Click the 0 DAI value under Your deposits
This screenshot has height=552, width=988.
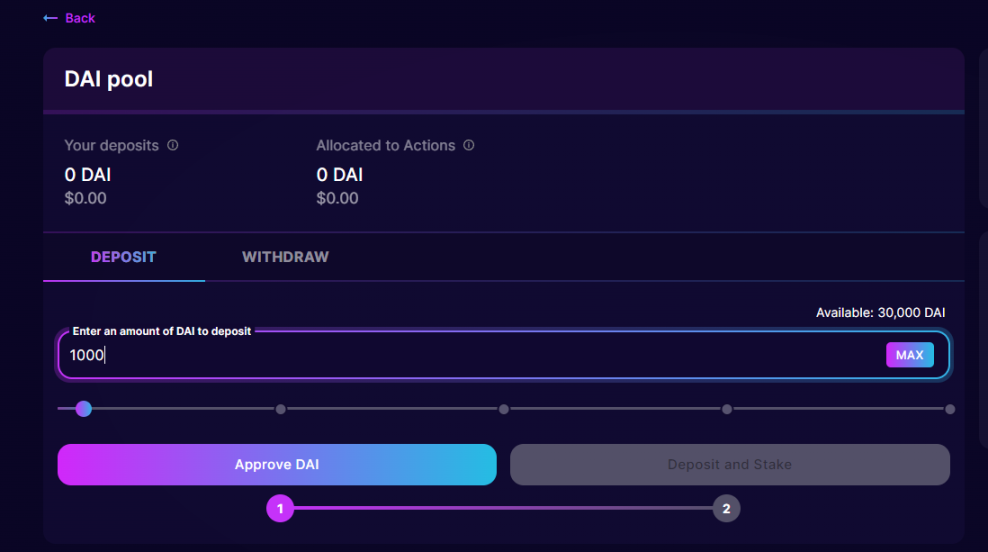88,175
